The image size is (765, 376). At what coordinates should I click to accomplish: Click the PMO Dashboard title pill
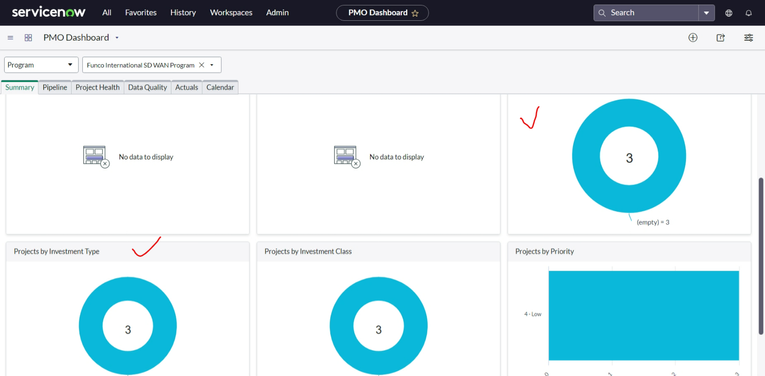pos(382,13)
